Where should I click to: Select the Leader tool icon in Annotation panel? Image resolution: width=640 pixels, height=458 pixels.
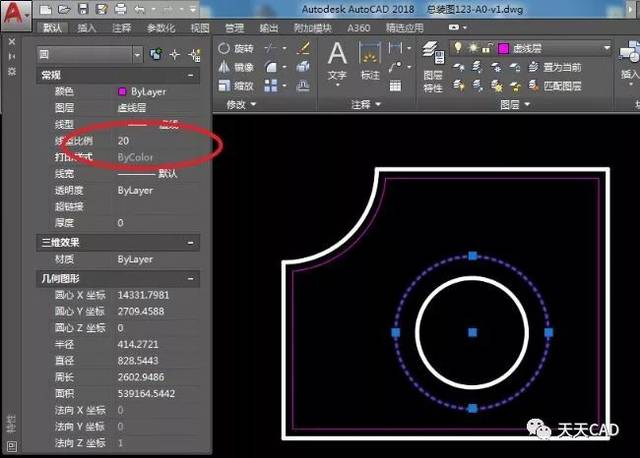(395, 67)
